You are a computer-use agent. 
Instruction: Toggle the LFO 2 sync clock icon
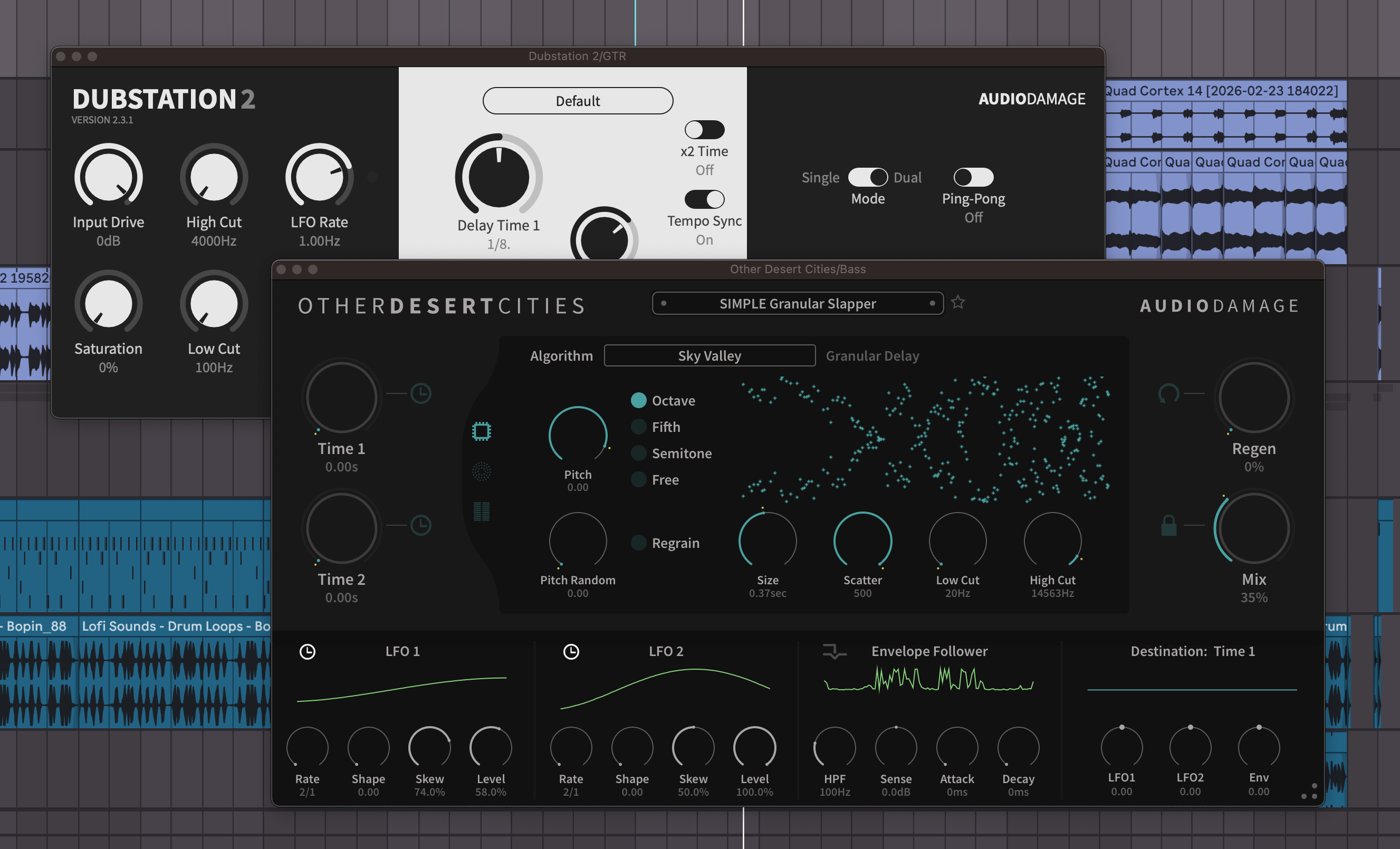point(571,651)
